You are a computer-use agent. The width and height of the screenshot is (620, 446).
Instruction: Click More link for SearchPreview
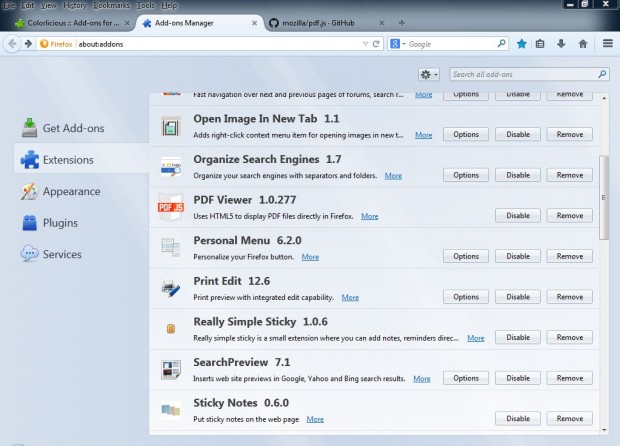point(422,378)
